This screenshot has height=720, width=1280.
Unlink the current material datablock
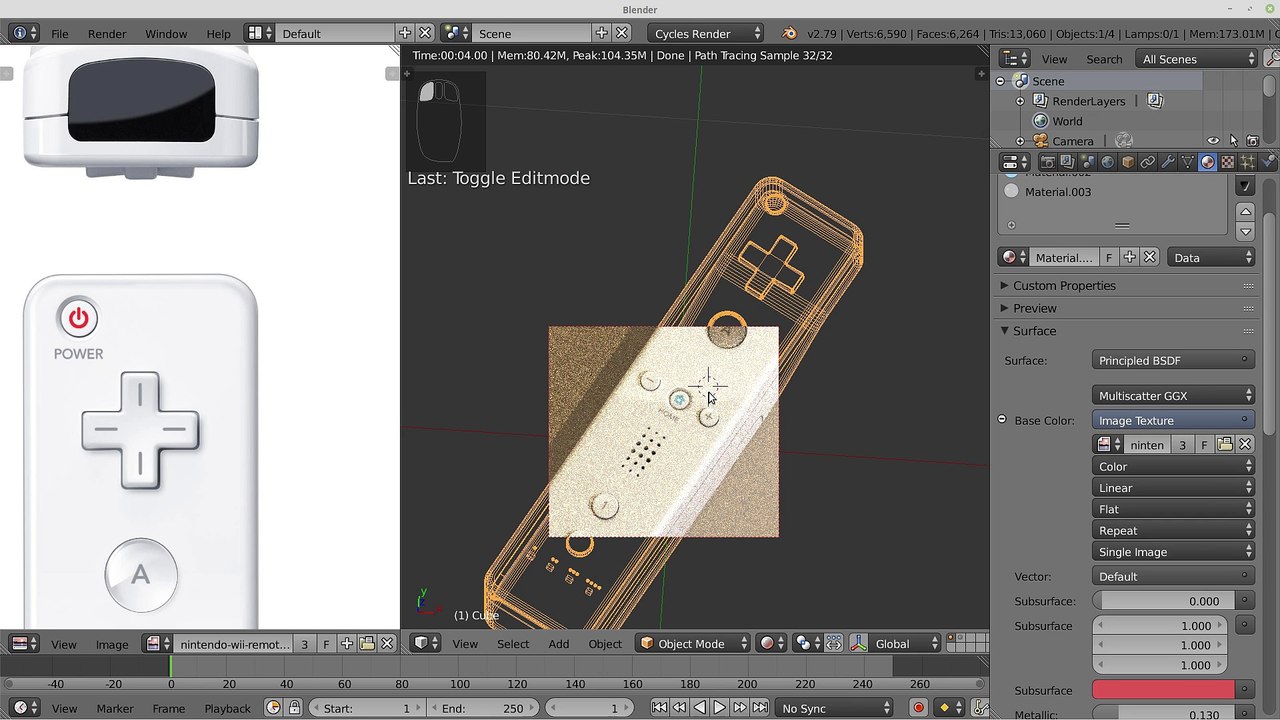tap(1150, 257)
